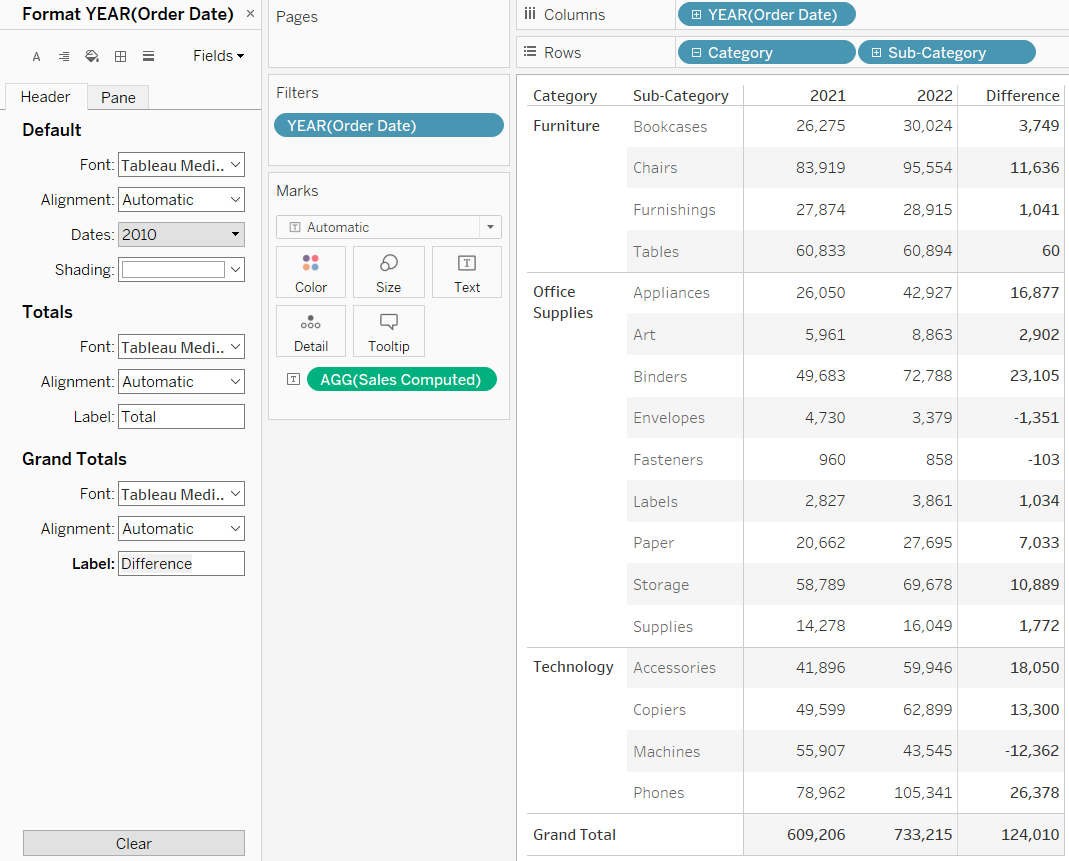Switch to the Header tab
Image resolution: width=1069 pixels, height=861 pixels.
tap(45, 97)
